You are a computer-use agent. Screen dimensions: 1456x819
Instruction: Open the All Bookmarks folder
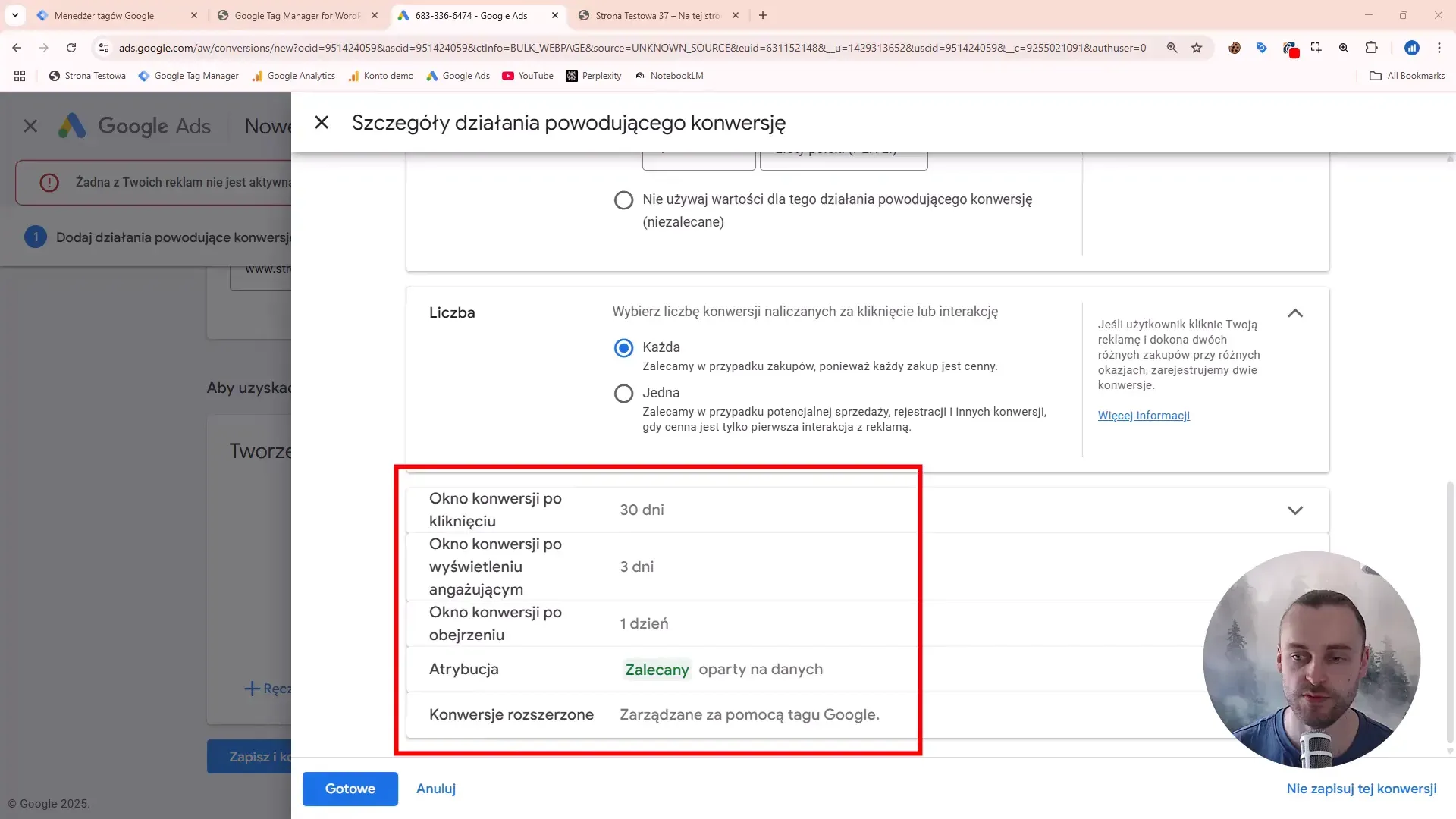[x=1407, y=76]
